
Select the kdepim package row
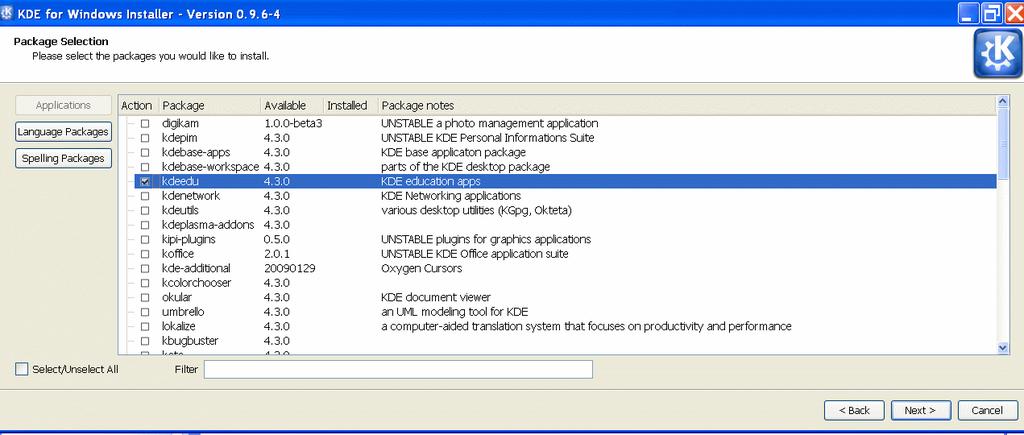566,138
